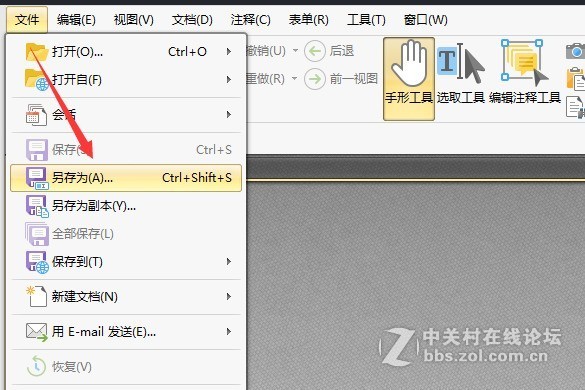Click the 撤销(U) undo button
This screenshot has width=585, height=390.
click(266, 50)
